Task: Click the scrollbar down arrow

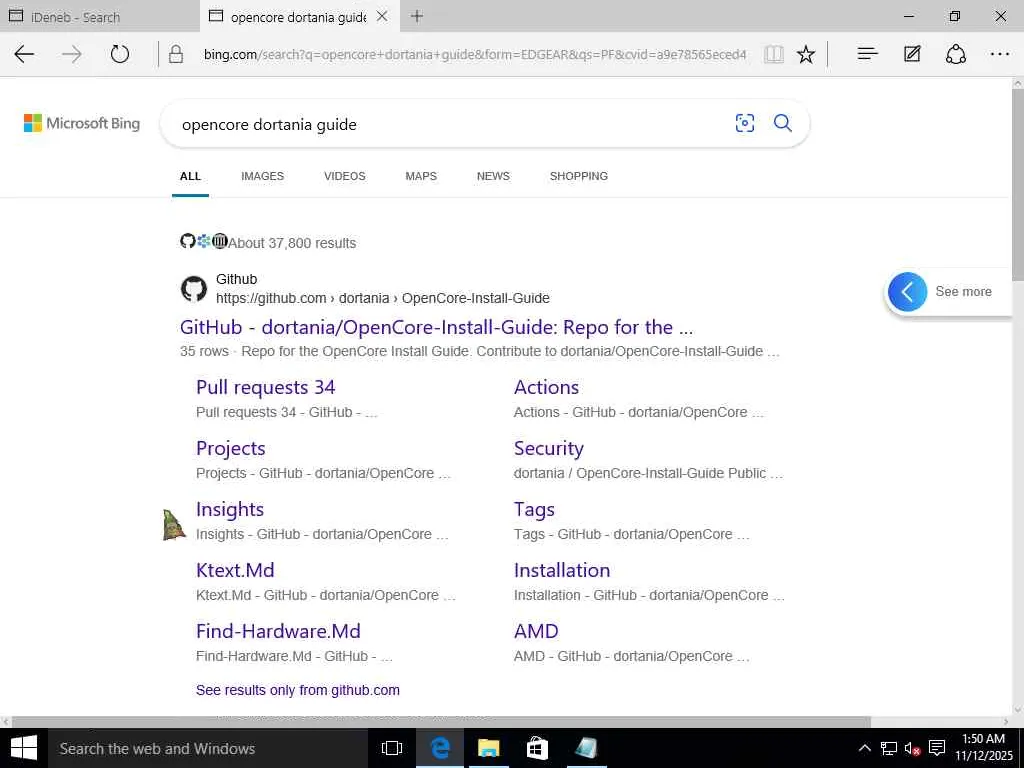Action: [1017, 710]
